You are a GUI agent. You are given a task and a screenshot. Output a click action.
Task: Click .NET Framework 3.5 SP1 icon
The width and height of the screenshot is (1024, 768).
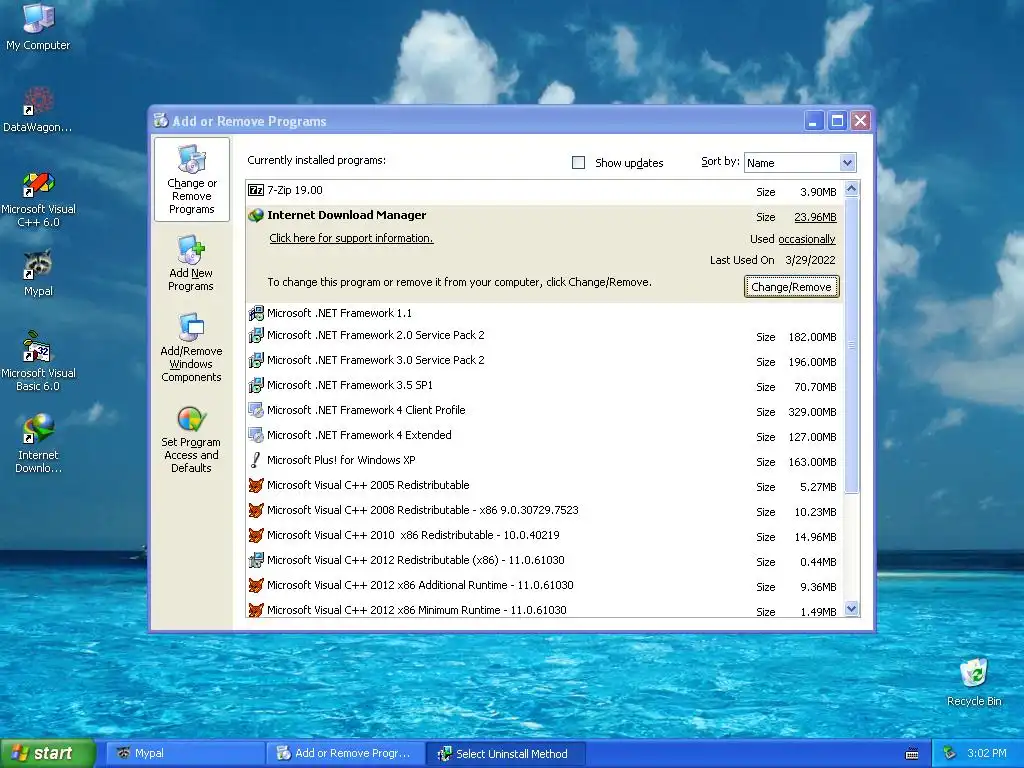click(256, 385)
